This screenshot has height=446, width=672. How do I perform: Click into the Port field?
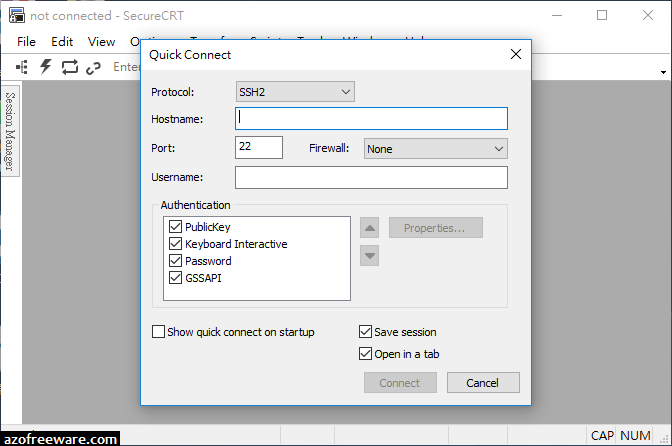(x=259, y=147)
